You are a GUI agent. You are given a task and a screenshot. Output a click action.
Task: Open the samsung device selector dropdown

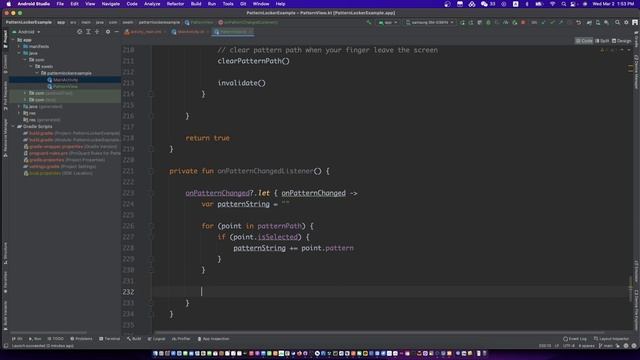click(430, 22)
